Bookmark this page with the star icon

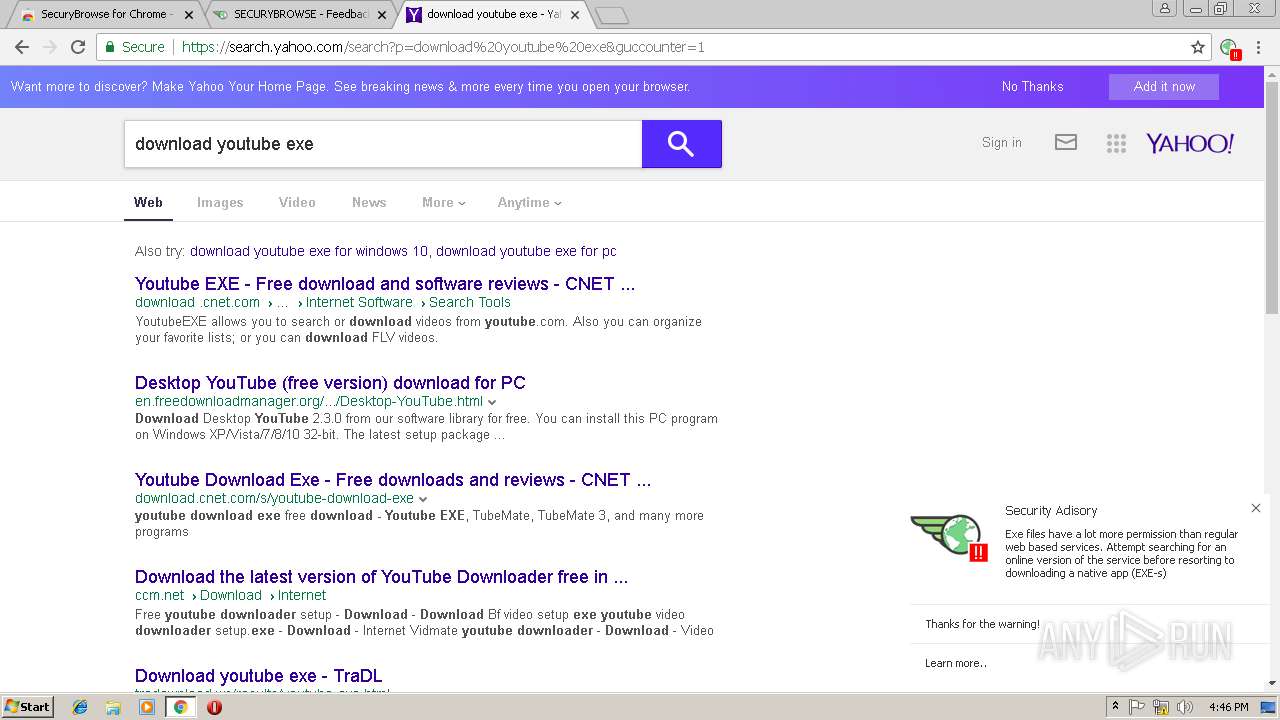tap(1198, 47)
